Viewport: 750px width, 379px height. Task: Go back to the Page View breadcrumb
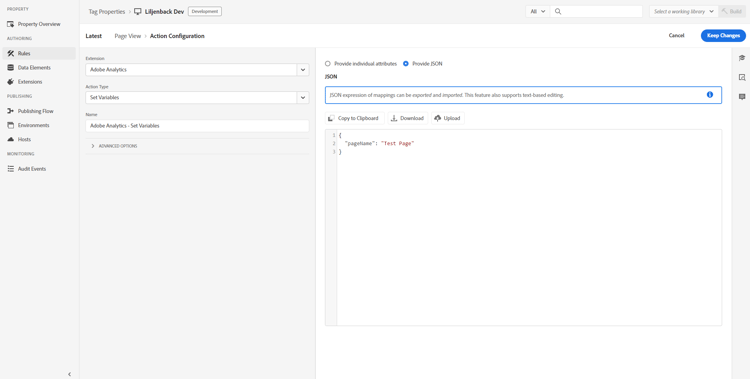tap(128, 36)
